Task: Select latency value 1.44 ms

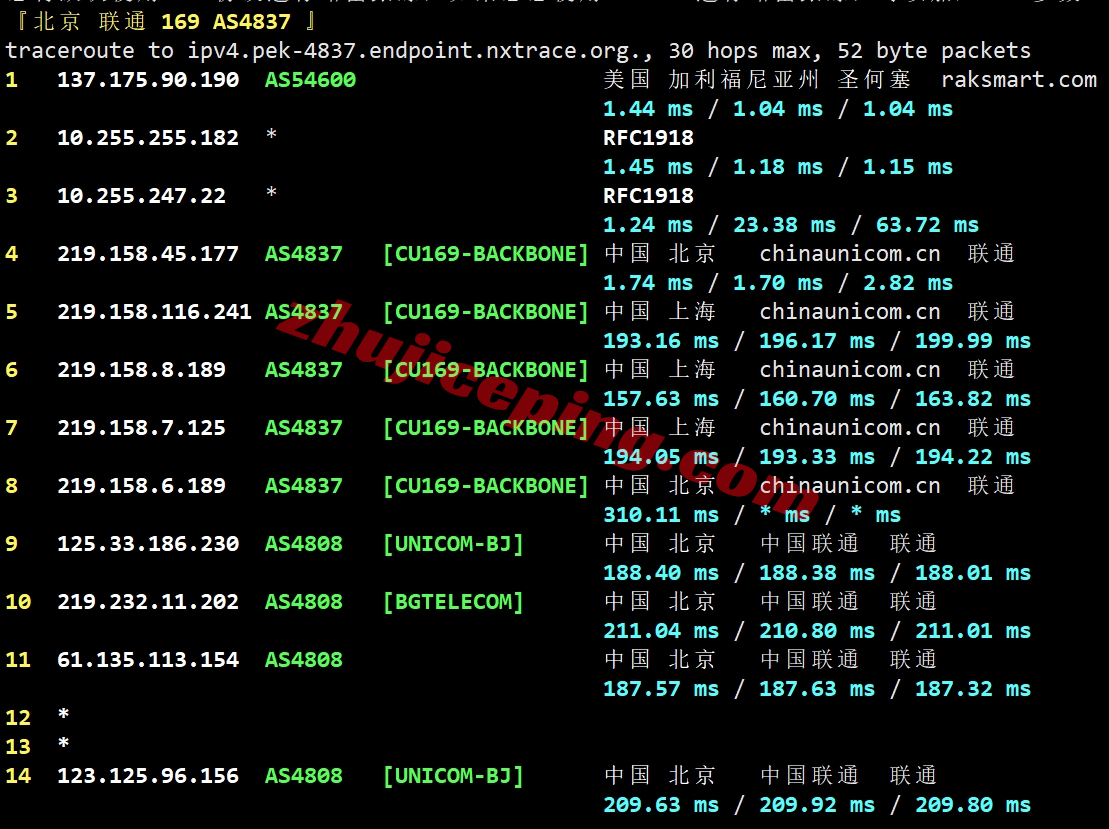Action: click(648, 108)
